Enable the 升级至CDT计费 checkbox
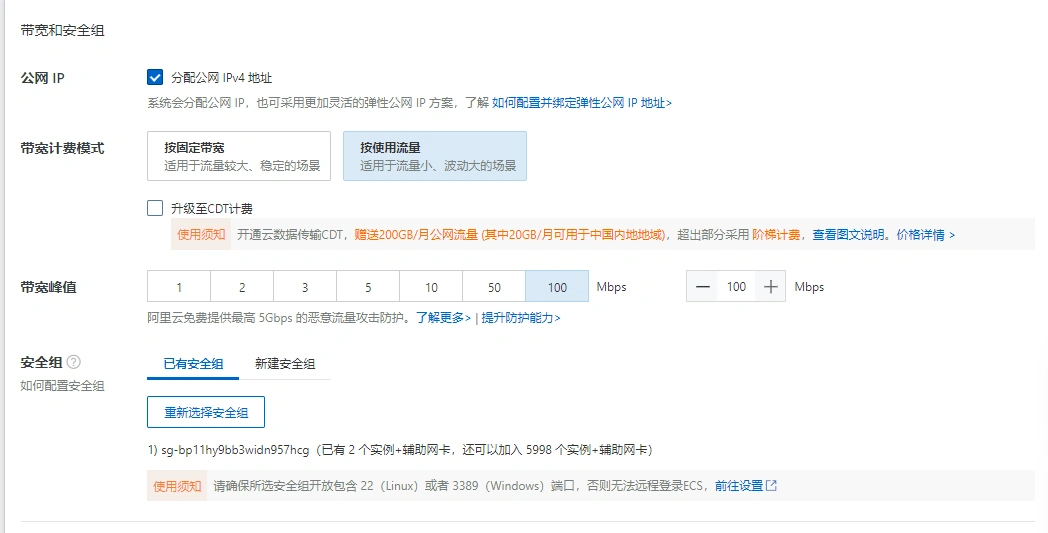This screenshot has width=1048, height=533. [155, 208]
